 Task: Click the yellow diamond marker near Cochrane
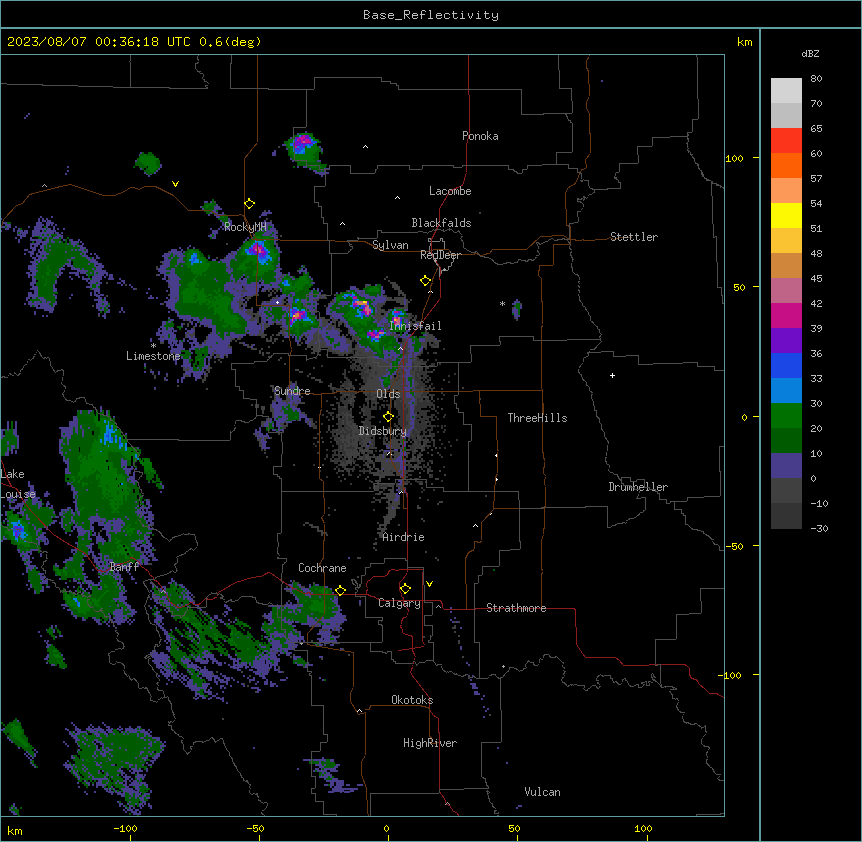[x=340, y=591]
